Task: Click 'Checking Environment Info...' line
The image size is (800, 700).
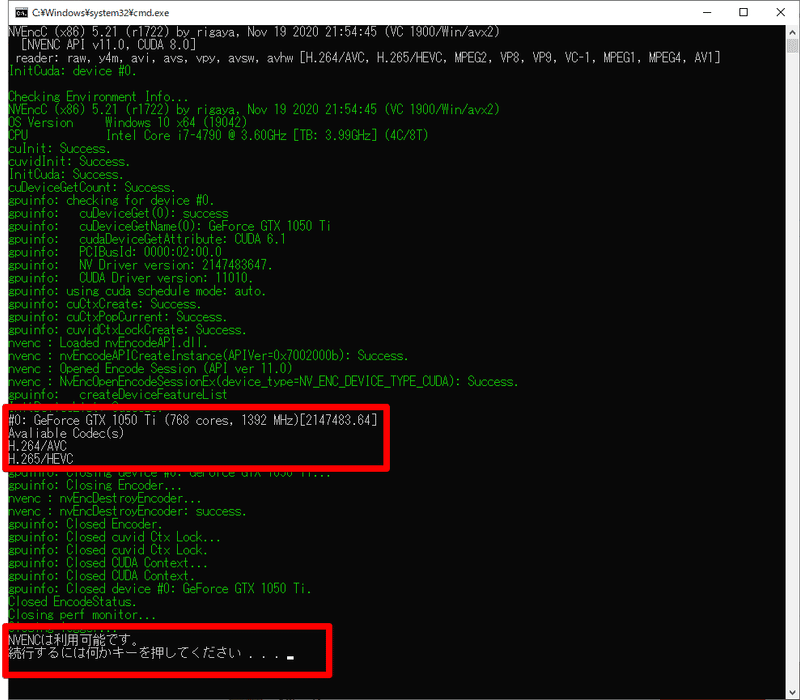Action: pos(98,96)
